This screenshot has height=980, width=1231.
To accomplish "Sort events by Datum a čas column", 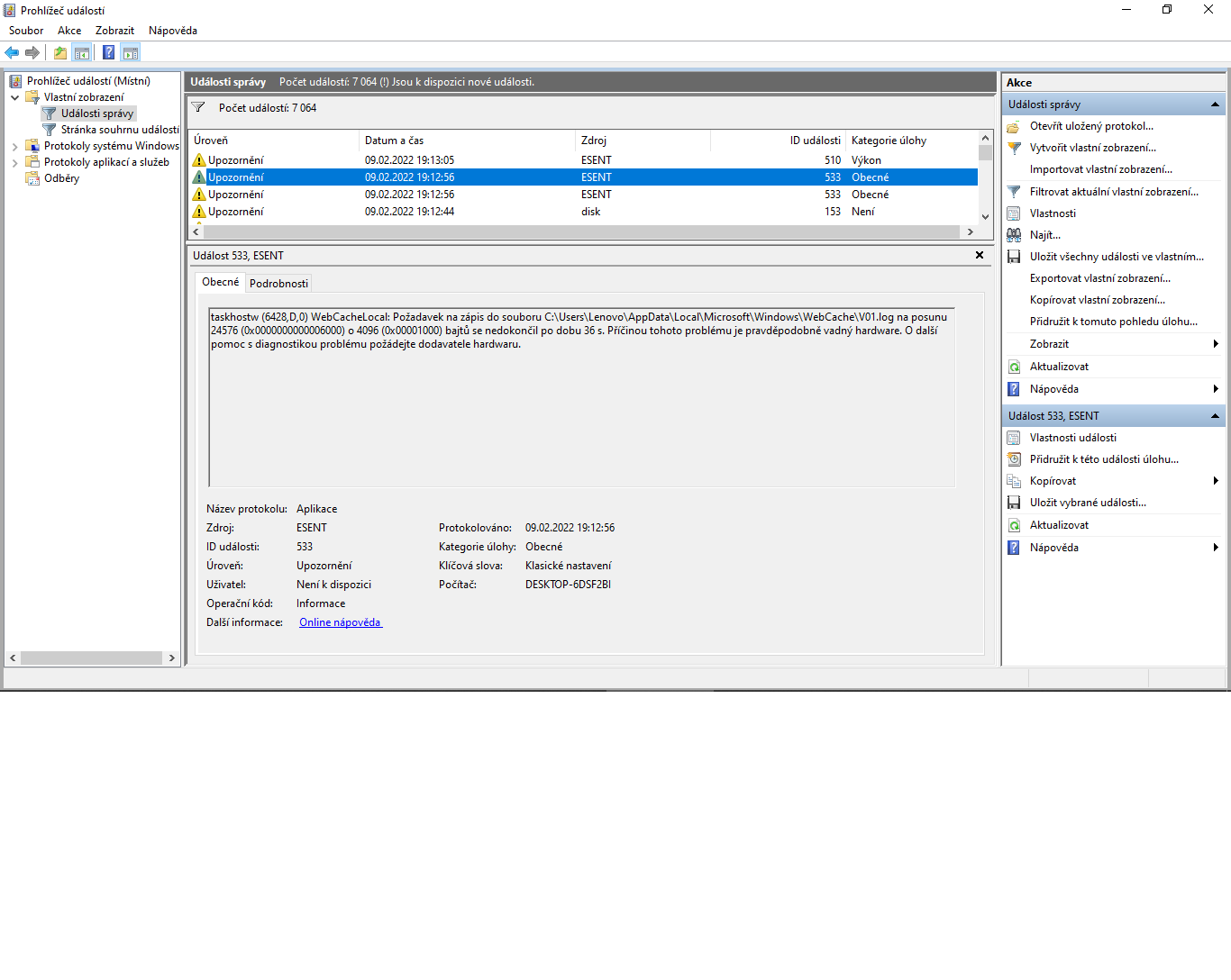I will click(466, 141).
